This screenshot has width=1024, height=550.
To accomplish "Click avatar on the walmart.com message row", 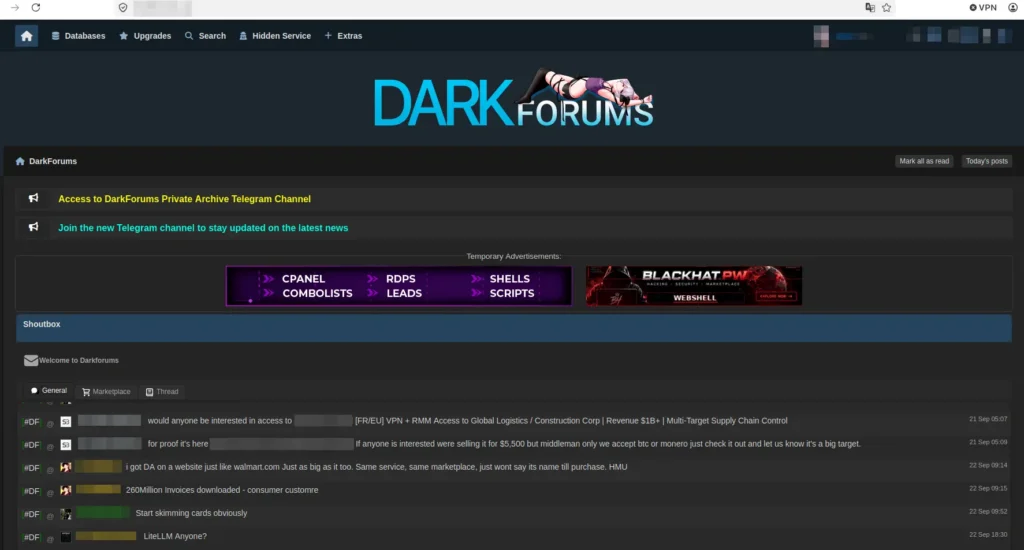I will (66, 467).
